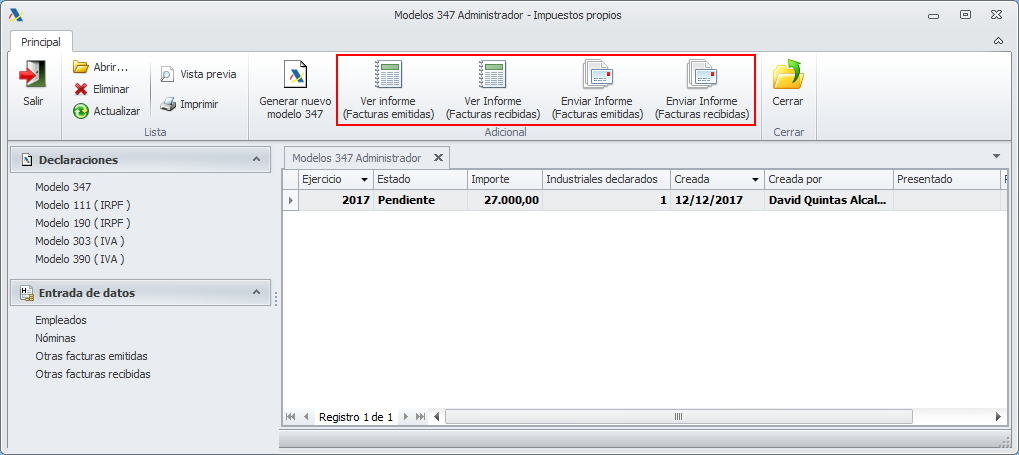This screenshot has height=455, width=1019.
Task: Open Modelo 303 ( IVA )
Action: click(80, 241)
